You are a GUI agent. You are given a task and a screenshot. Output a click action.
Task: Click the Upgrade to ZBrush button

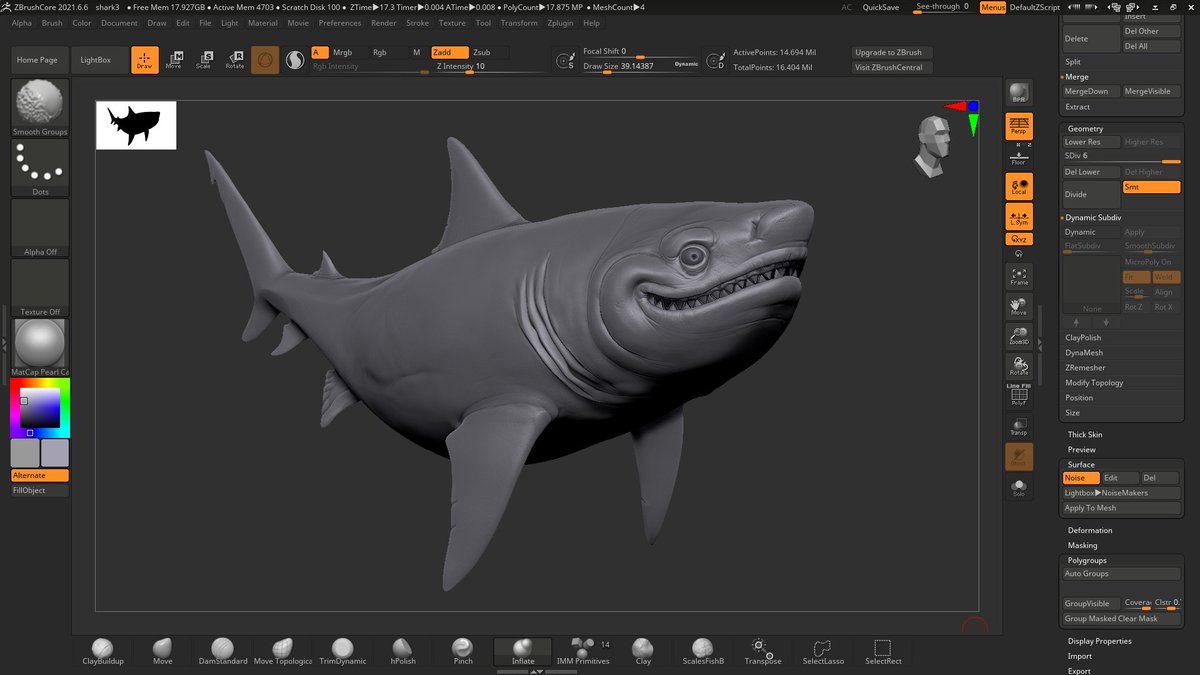click(x=889, y=52)
